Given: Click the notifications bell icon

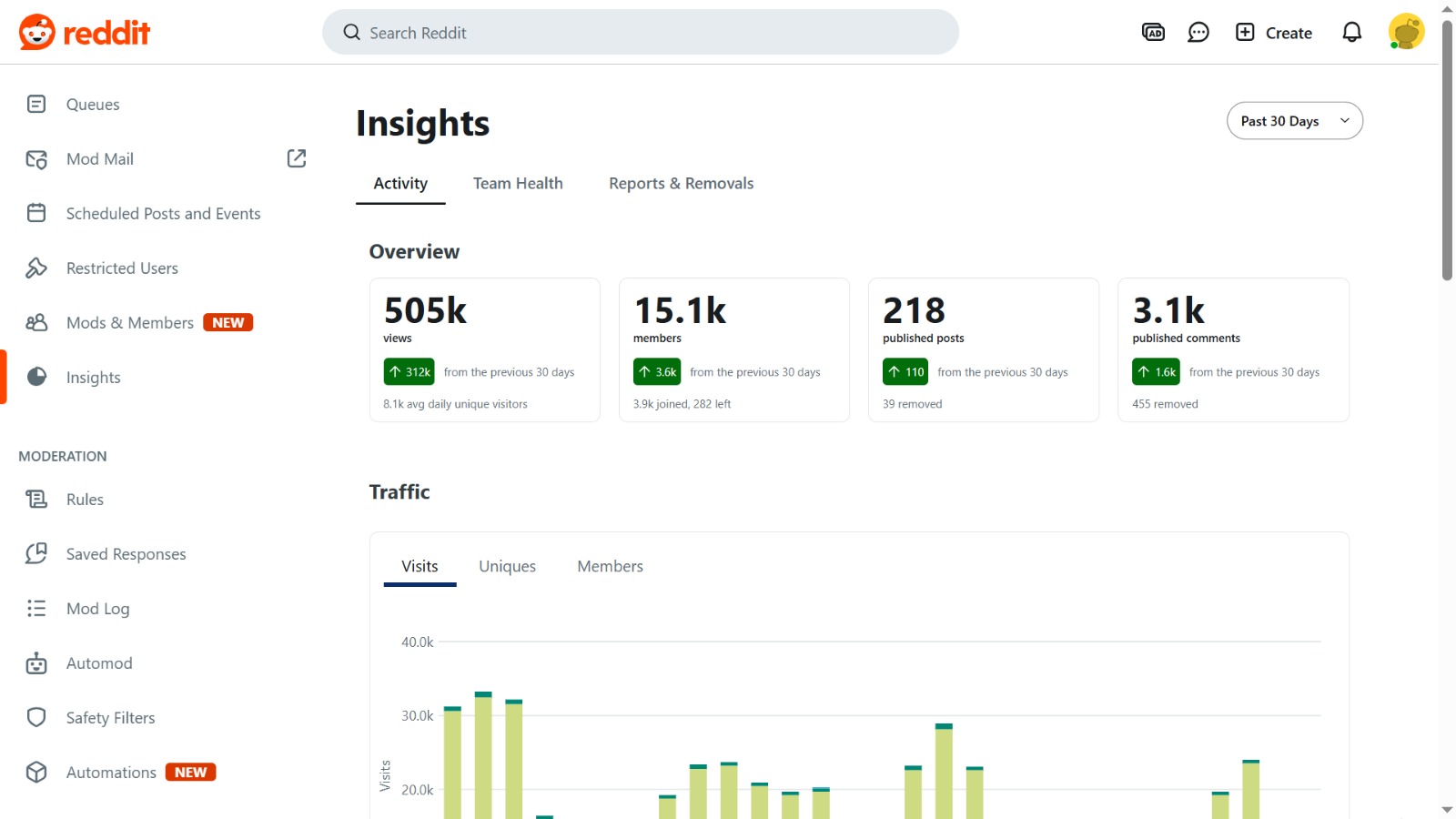Looking at the screenshot, I should [1351, 33].
